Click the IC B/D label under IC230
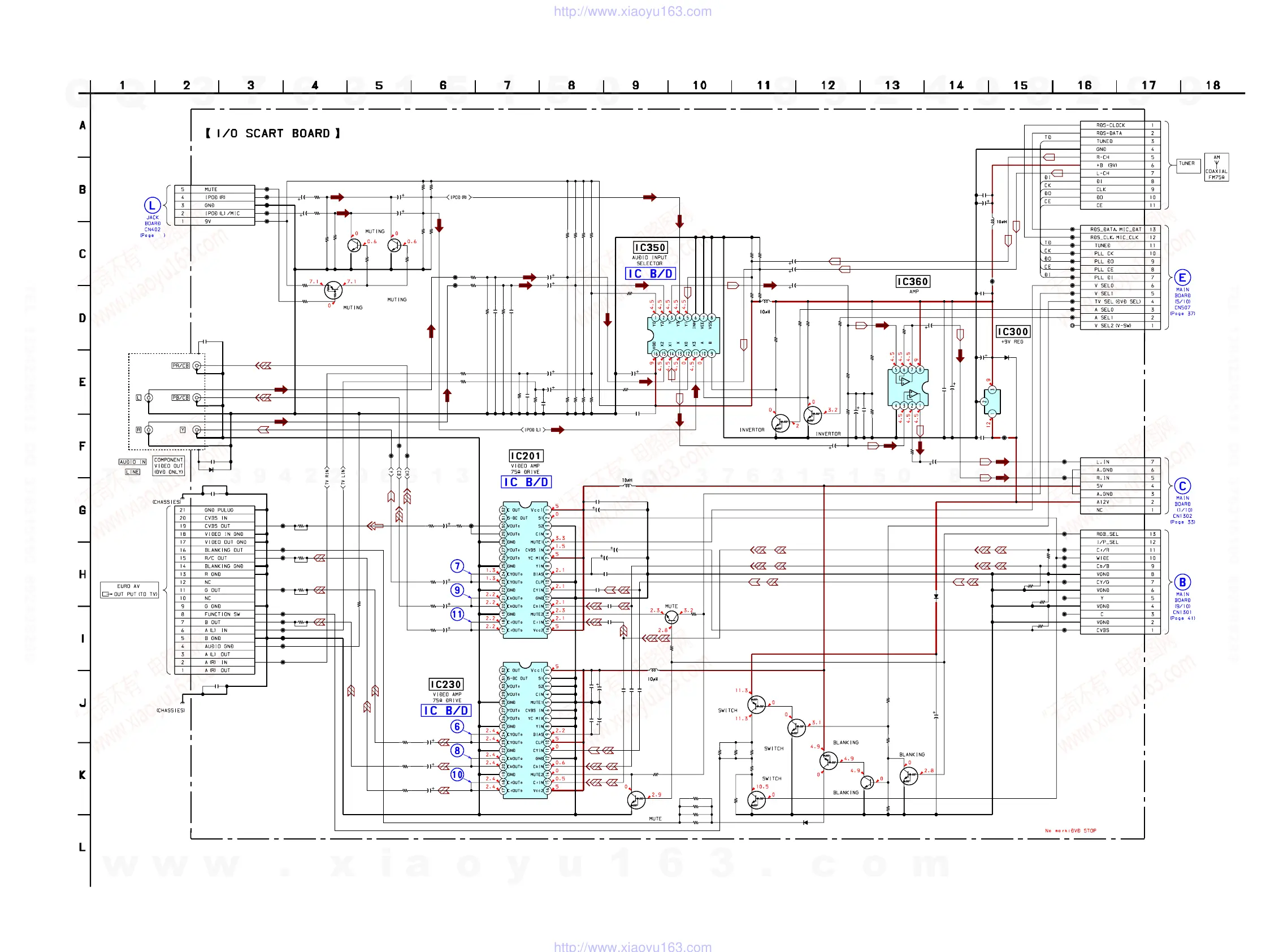This screenshot has width=1266, height=952. click(x=446, y=711)
